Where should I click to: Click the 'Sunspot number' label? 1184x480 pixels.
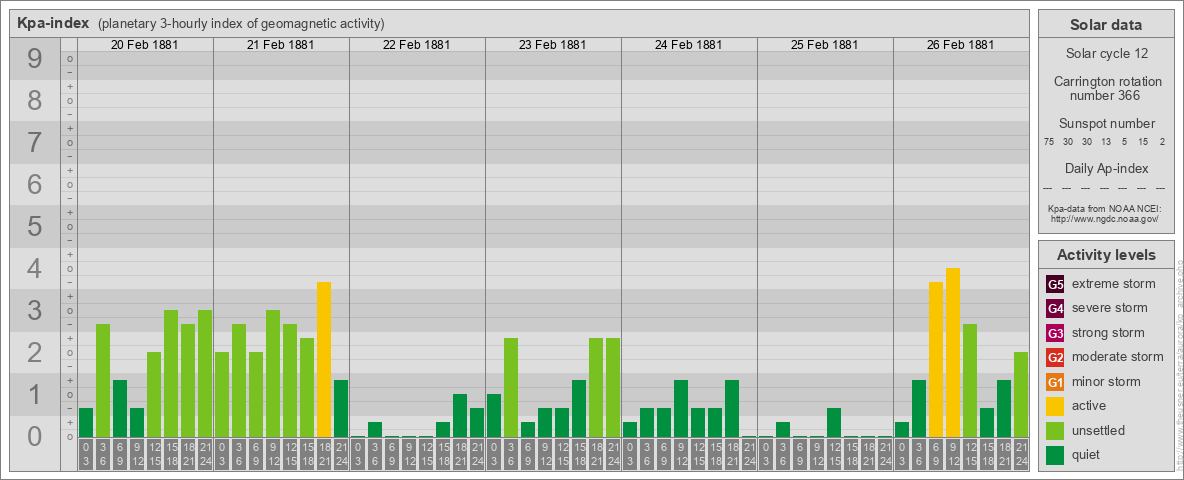1106,124
